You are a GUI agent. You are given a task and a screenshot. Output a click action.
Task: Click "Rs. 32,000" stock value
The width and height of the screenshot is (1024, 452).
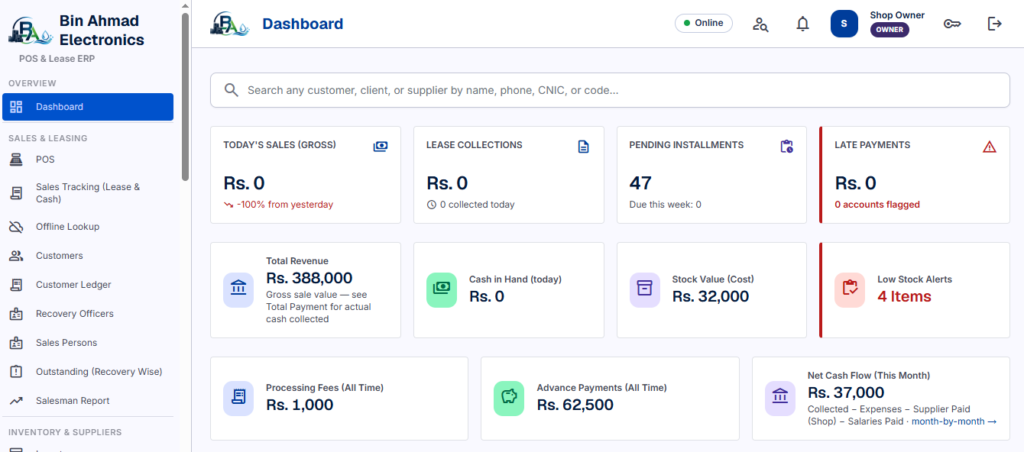click(711, 297)
